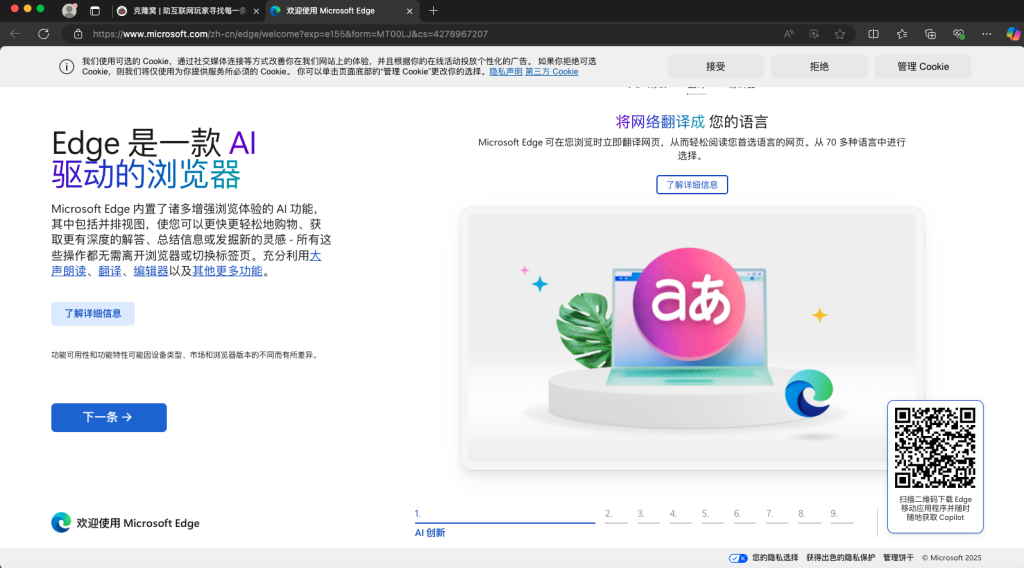Open the 翻译 link
Image resolution: width=1024 pixels, height=568 pixels.
click(x=110, y=271)
